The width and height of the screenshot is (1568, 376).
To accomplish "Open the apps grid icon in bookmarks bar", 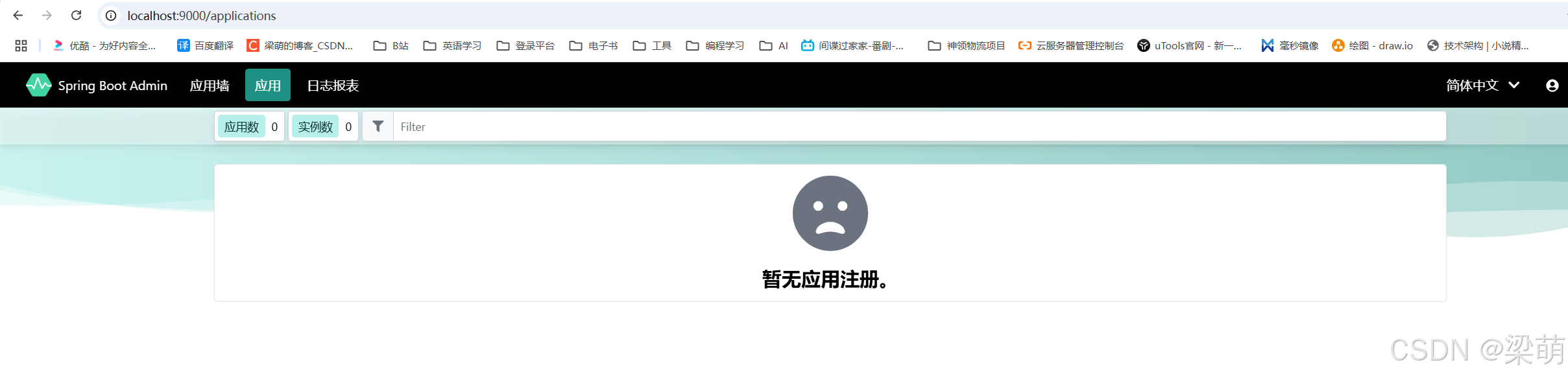I will [x=21, y=45].
